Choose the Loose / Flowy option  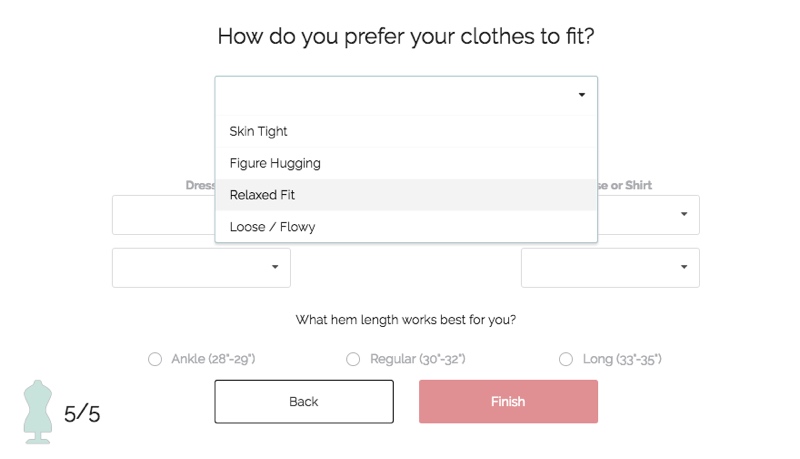272,227
